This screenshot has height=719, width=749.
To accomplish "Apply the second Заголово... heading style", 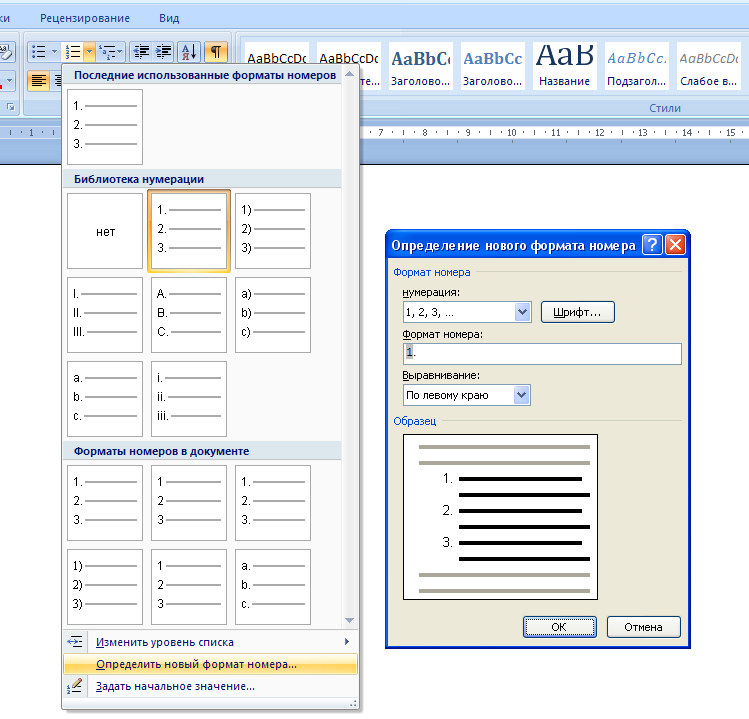I will (492, 65).
